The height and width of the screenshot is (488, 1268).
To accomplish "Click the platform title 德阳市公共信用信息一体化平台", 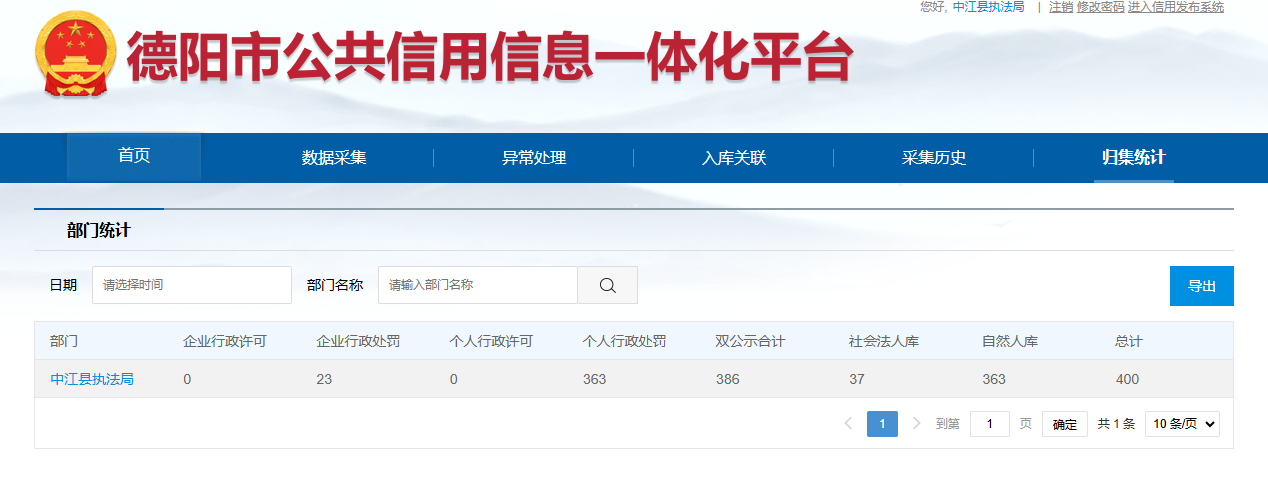I will (x=489, y=56).
